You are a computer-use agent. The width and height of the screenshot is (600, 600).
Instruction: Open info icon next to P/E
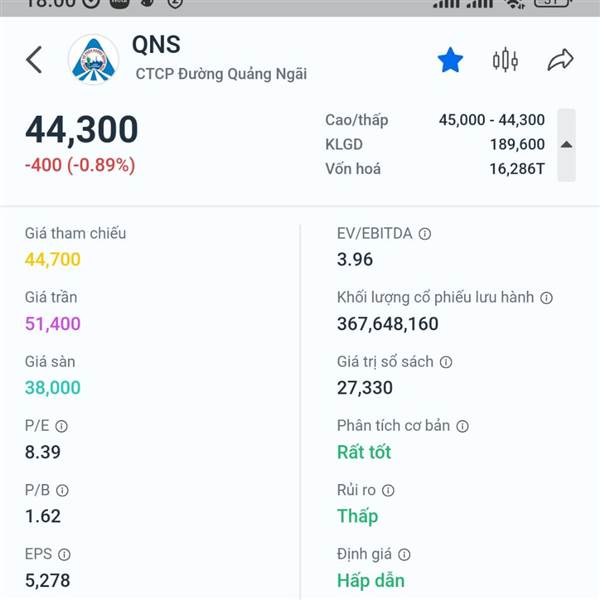(x=62, y=426)
